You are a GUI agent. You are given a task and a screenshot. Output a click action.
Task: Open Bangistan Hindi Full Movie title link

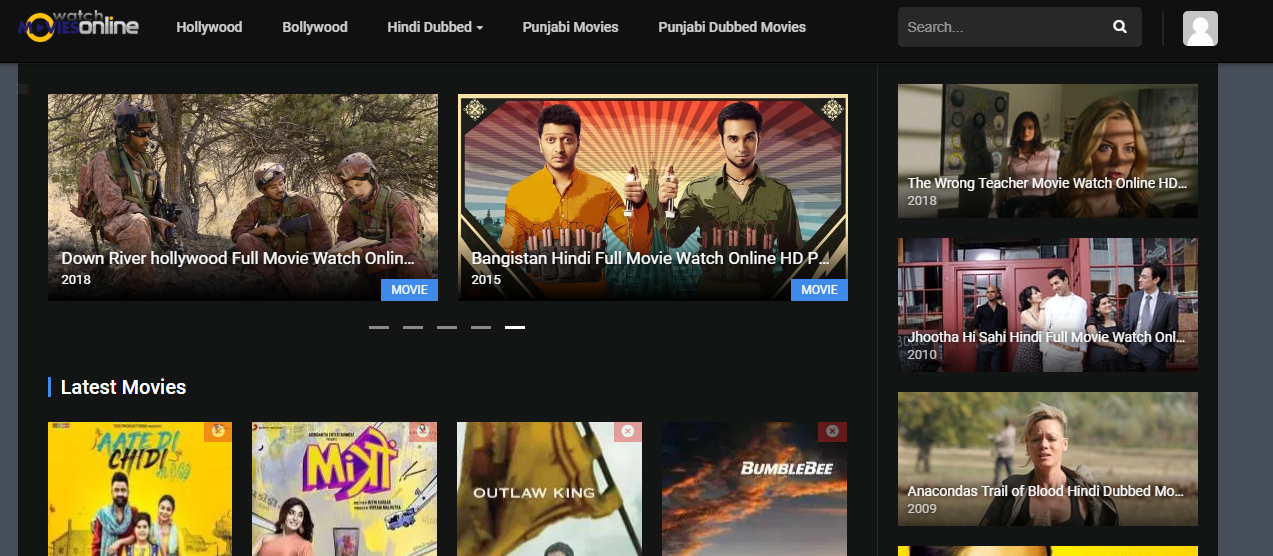(651, 258)
